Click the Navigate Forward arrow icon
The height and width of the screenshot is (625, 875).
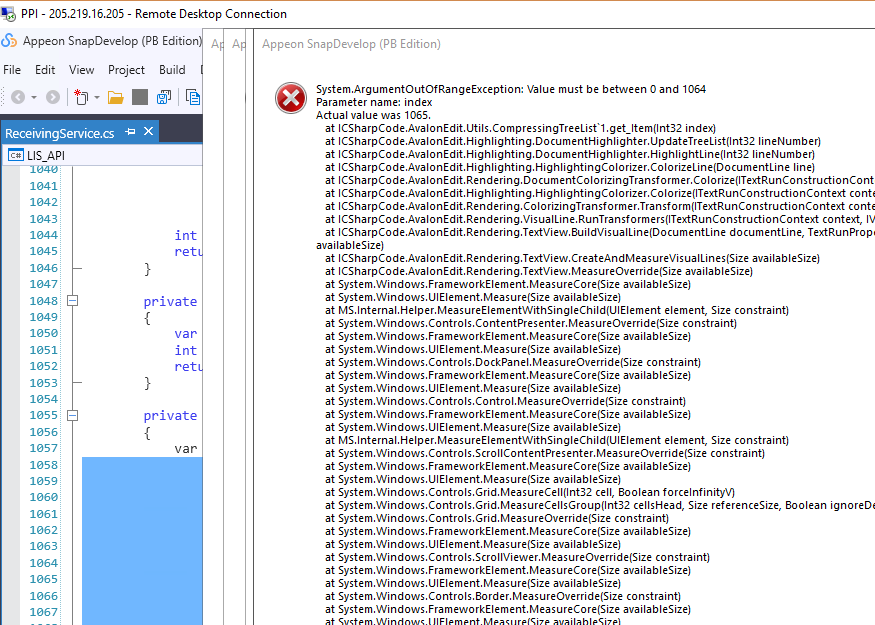click(52, 97)
